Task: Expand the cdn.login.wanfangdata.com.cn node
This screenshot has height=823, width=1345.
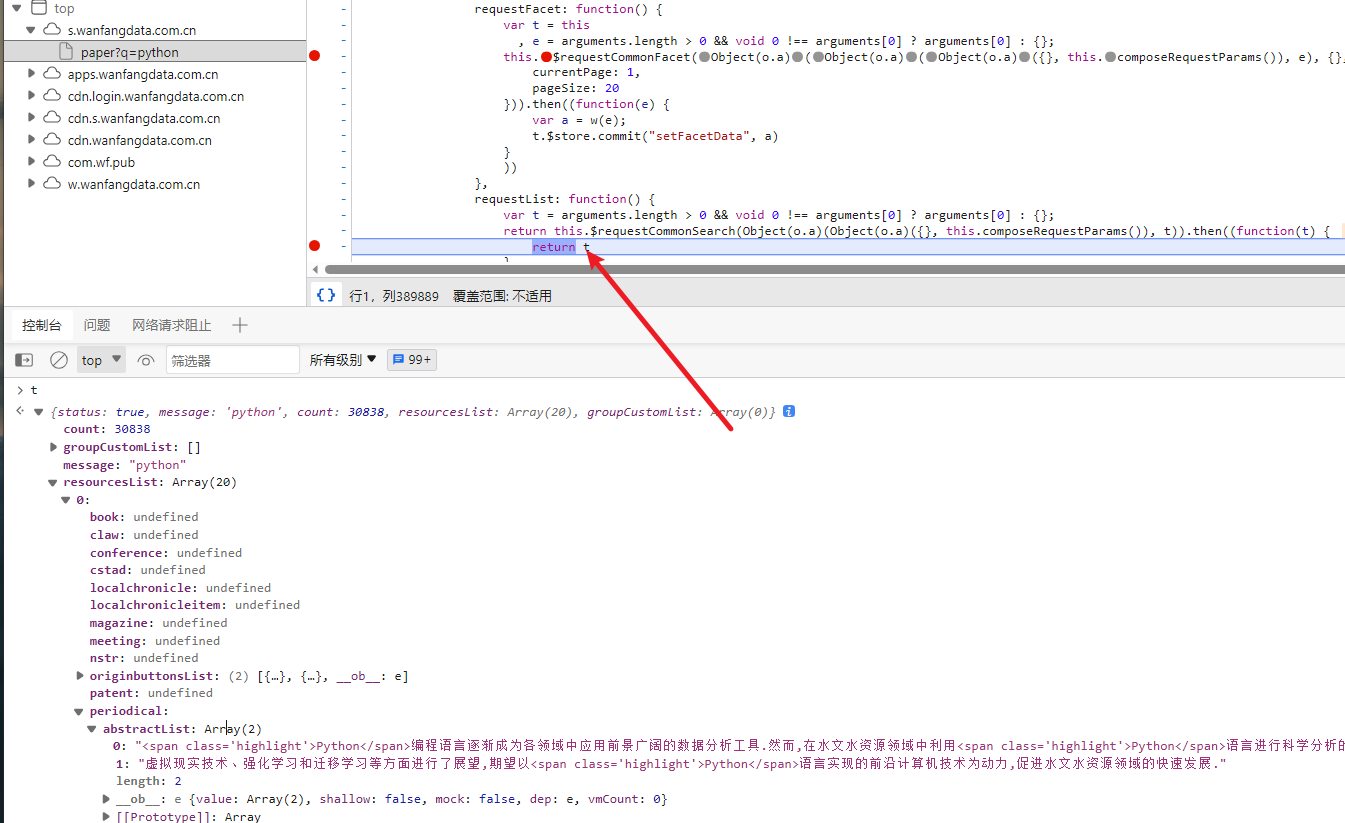Action: (x=31, y=96)
